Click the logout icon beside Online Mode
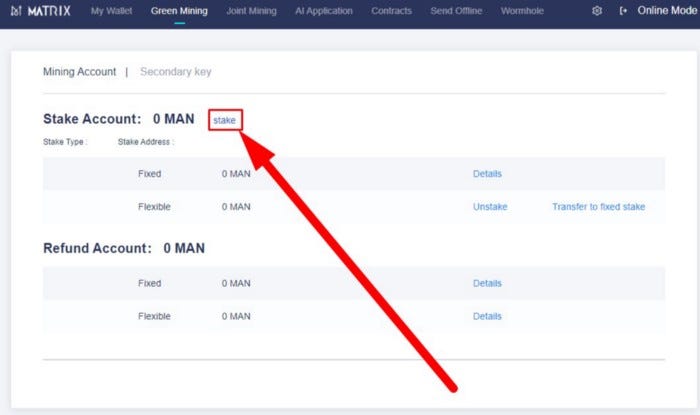The width and height of the screenshot is (700, 415). [623, 11]
